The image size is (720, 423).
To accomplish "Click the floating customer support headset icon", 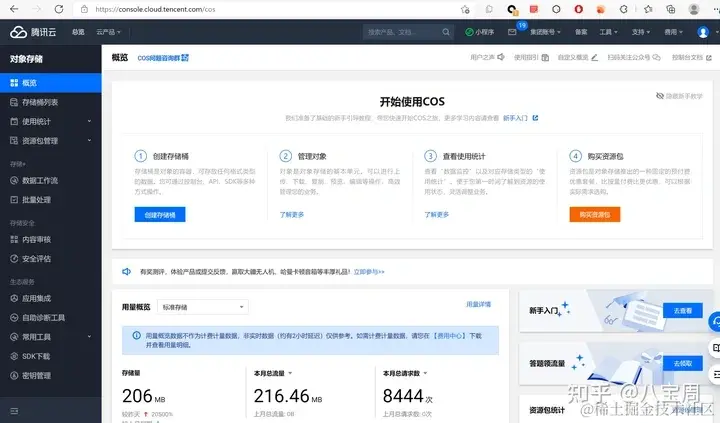I will point(714,322).
